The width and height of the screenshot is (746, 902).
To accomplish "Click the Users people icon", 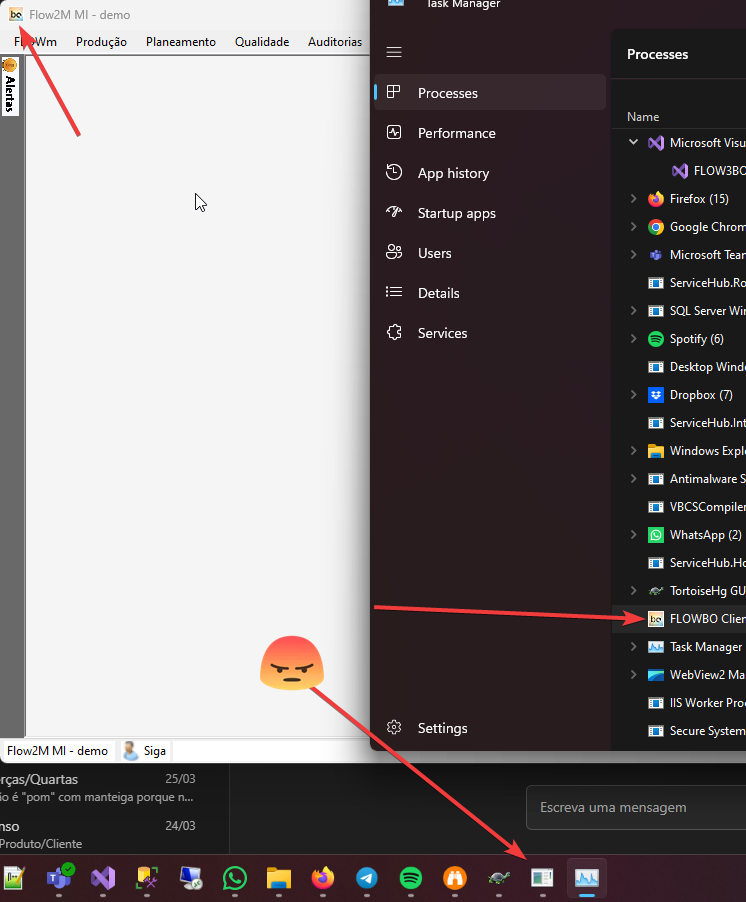I will point(394,252).
